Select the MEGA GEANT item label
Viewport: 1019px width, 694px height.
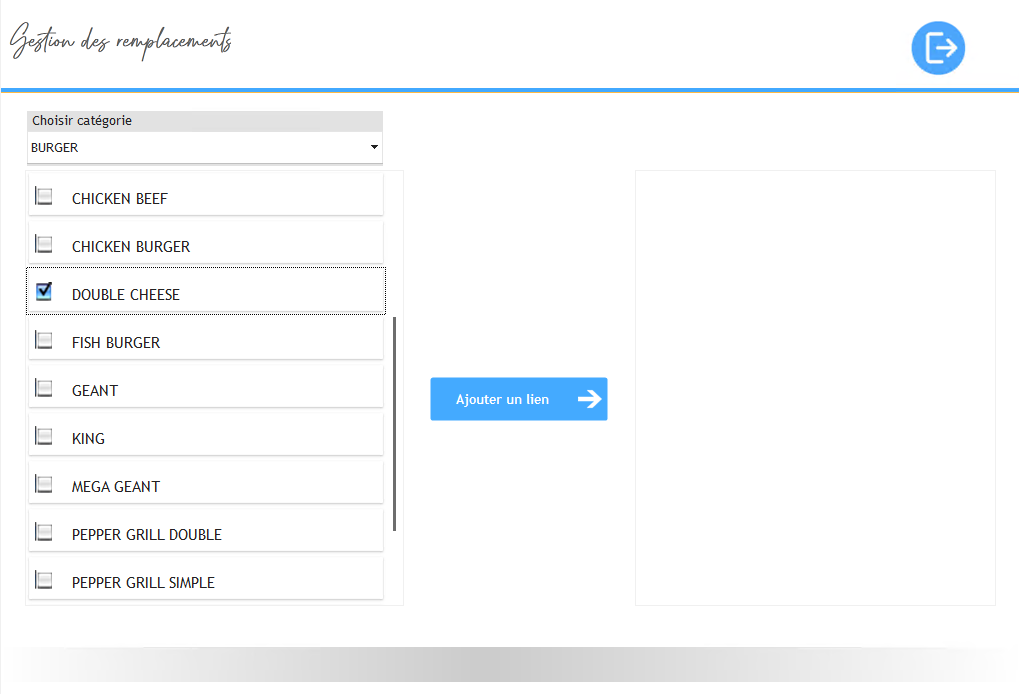click(116, 487)
